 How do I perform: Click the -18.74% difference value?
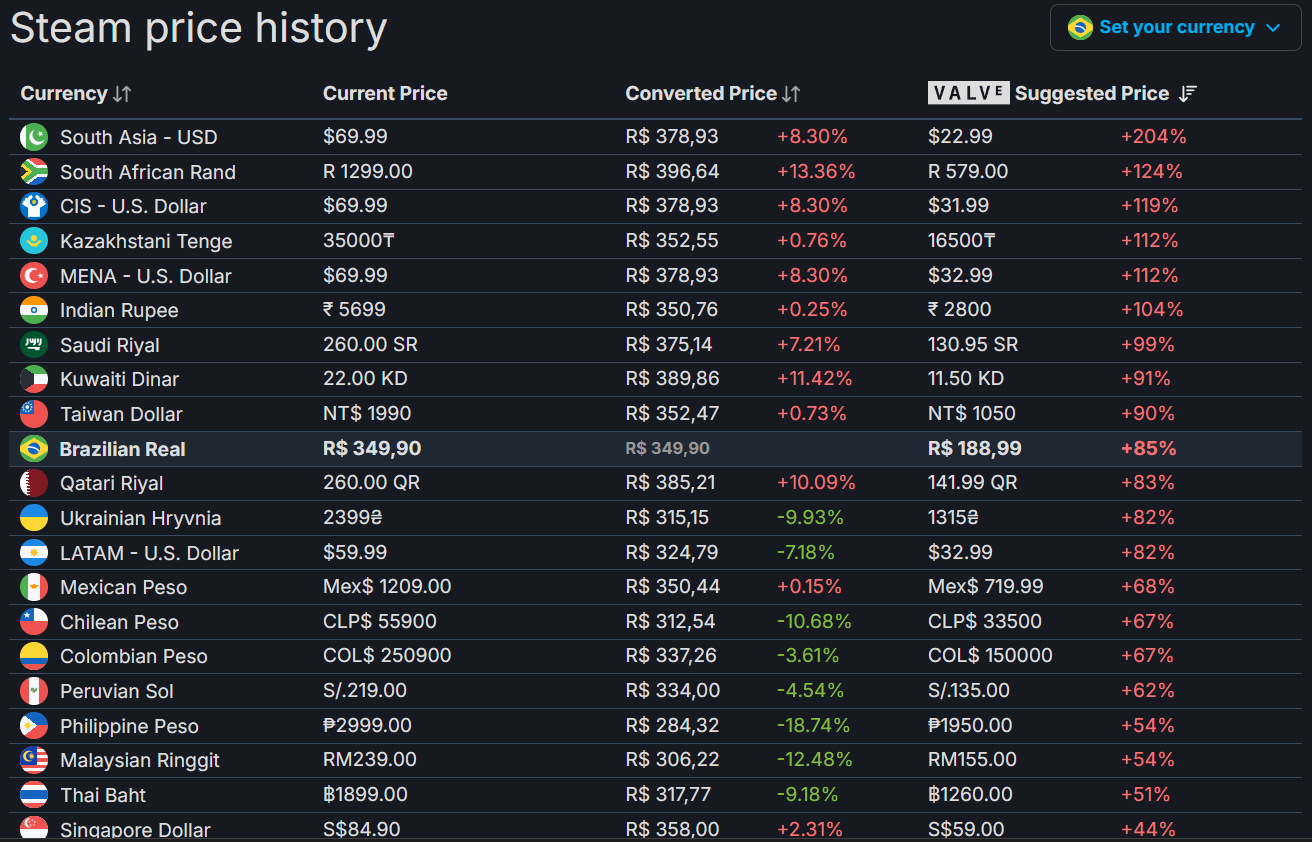pyautogui.click(x=813, y=725)
